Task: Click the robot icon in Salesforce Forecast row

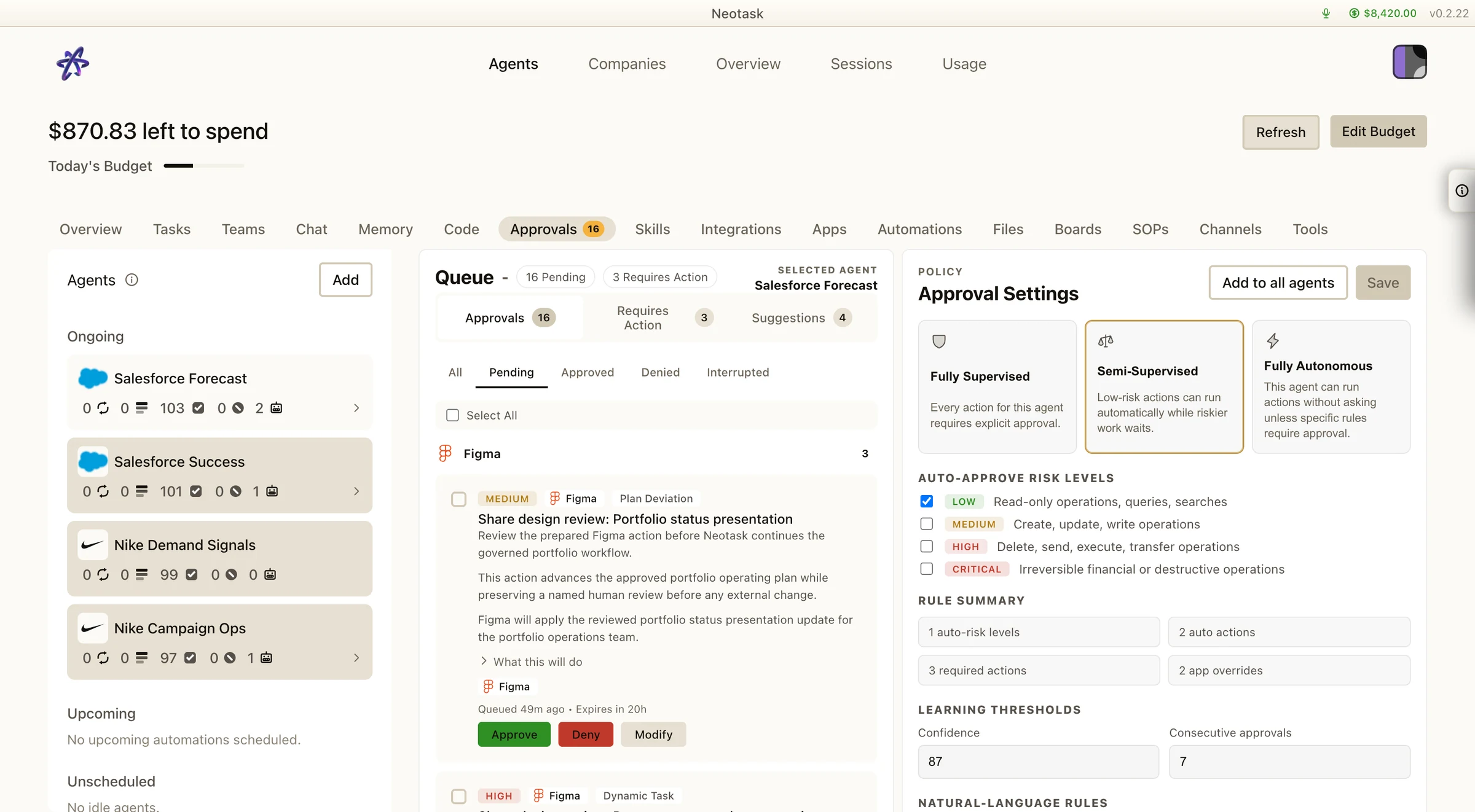Action: 277,408
